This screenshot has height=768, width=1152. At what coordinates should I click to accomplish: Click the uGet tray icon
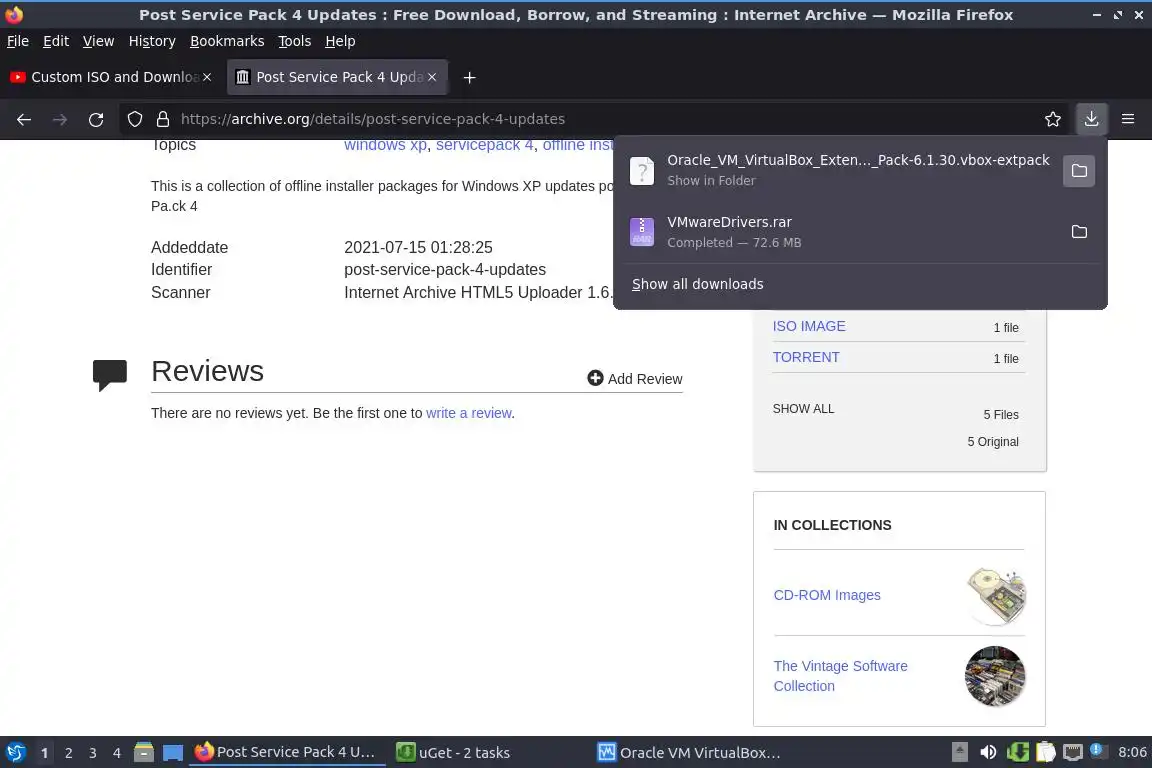pos(1017,752)
